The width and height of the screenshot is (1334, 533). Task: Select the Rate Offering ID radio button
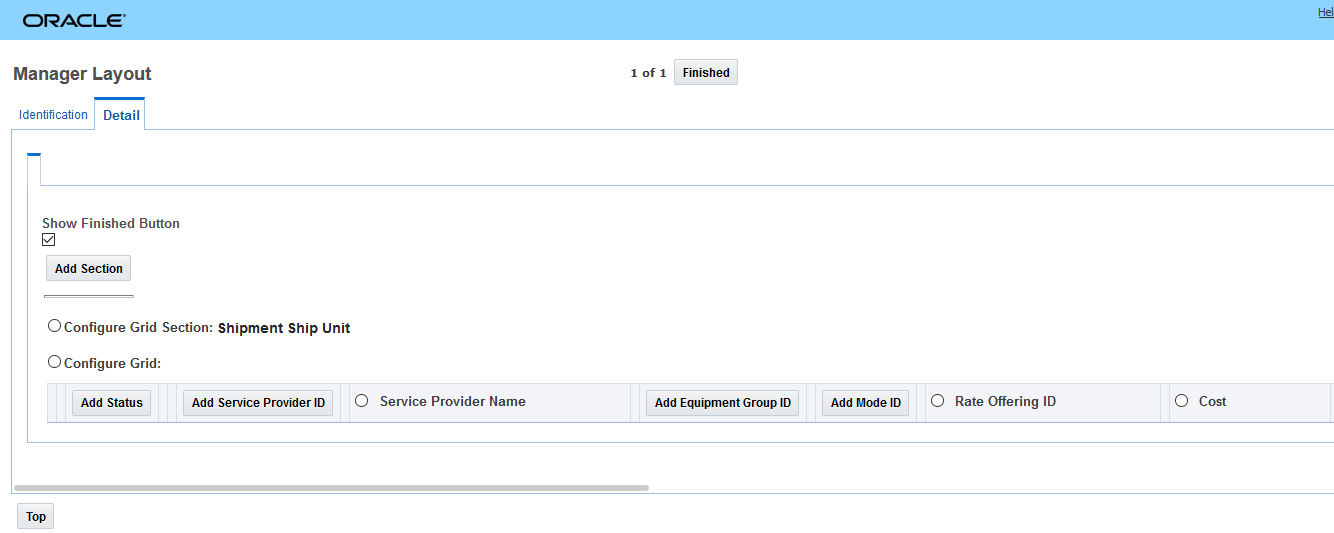pos(937,401)
